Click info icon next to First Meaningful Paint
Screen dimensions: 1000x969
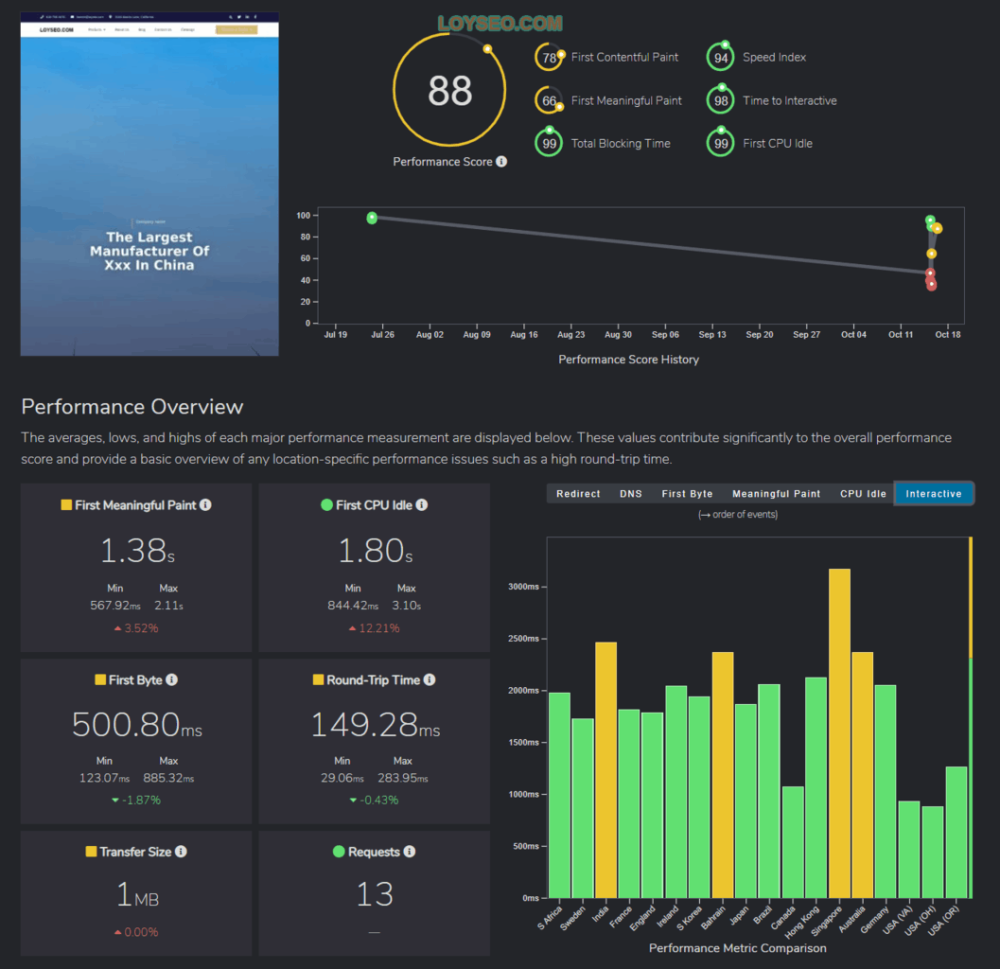[205, 505]
